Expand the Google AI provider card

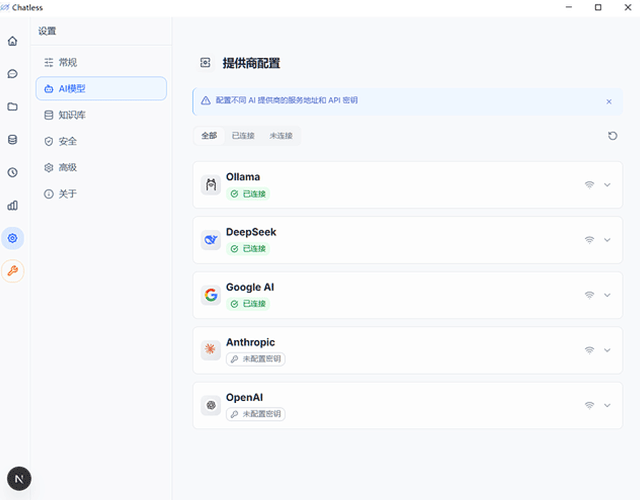tap(607, 295)
